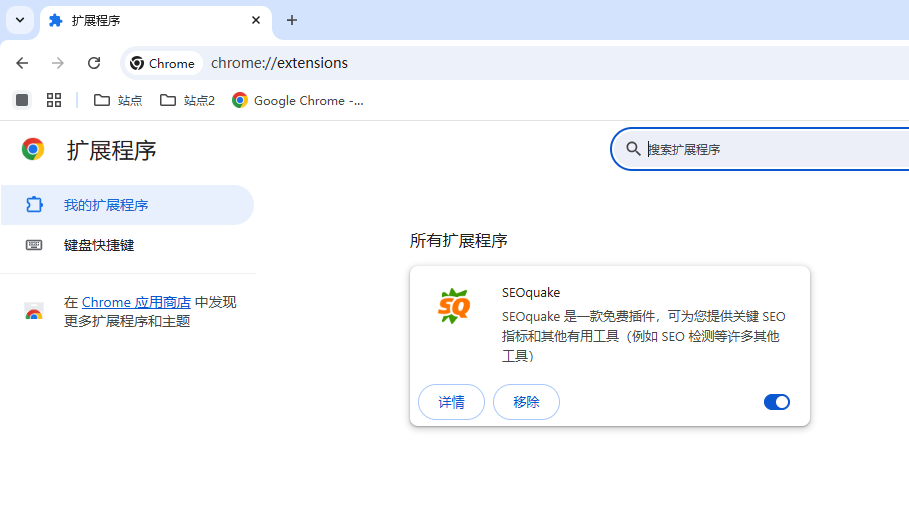This screenshot has height=528, width=909.
Task: Open a new tab with plus button
Action: [x=292, y=20]
